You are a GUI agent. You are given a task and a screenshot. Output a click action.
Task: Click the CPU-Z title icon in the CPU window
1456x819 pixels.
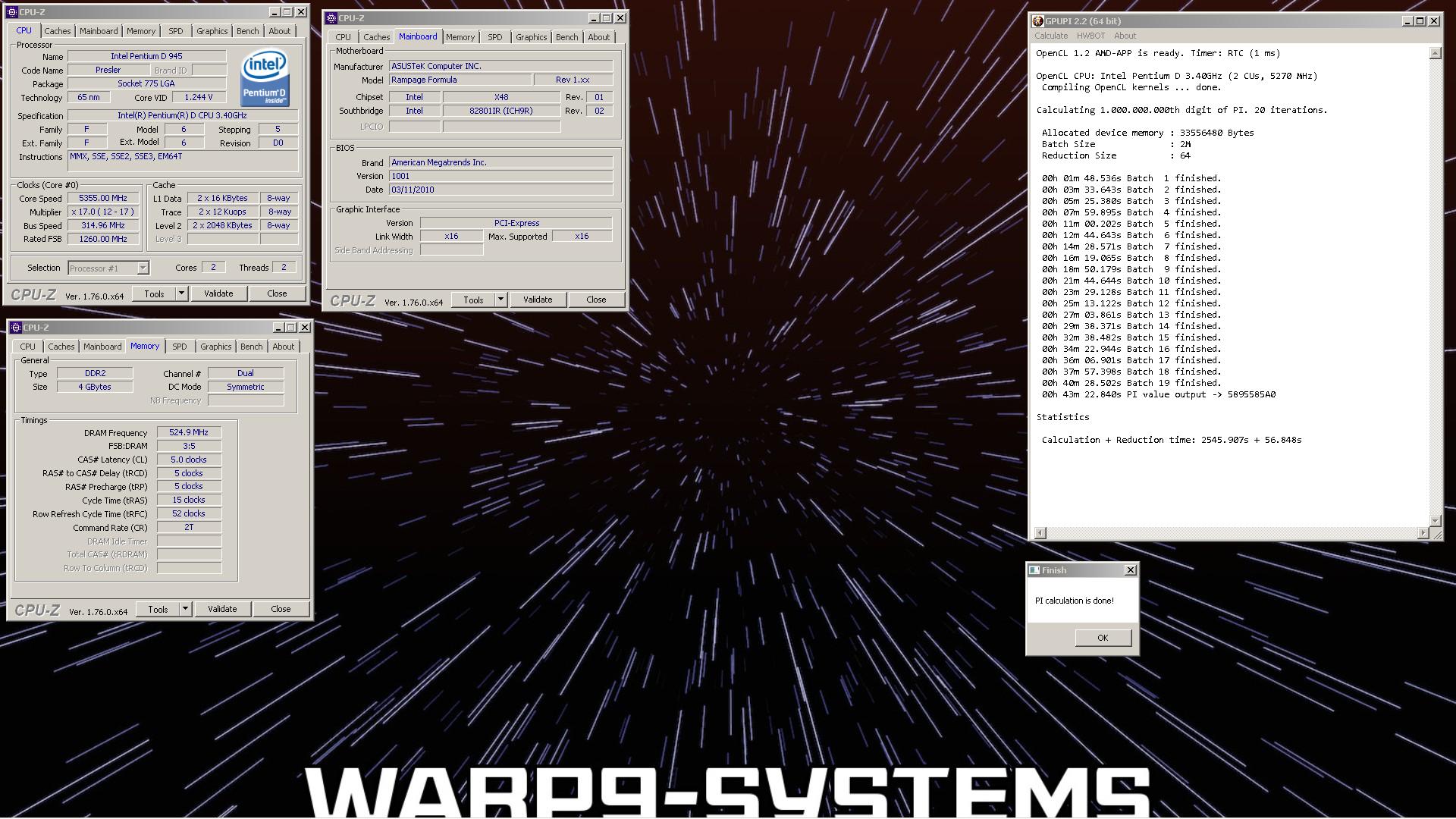tap(12, 12)
